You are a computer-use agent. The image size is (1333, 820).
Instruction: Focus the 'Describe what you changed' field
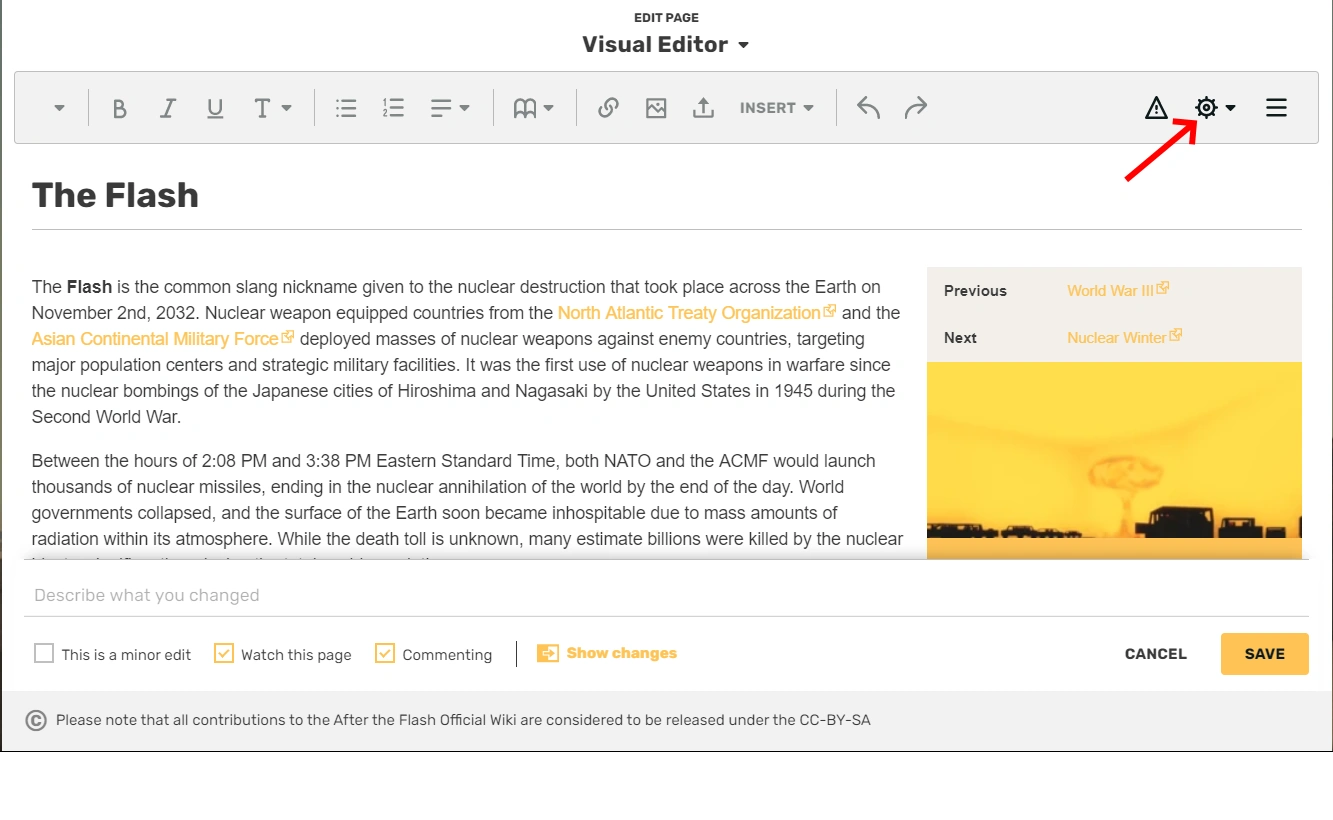click(x=666, y=595)
